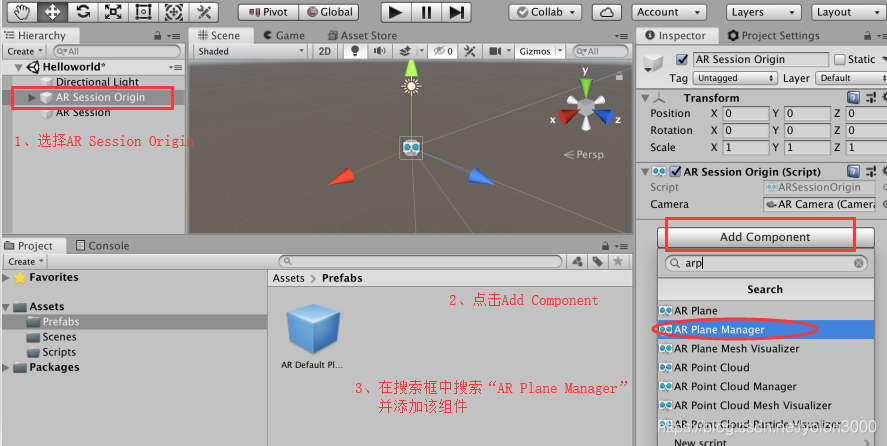Toggle scene lighting bulb icon
This screenshot has height=446, width=887.
click(355, 51)
